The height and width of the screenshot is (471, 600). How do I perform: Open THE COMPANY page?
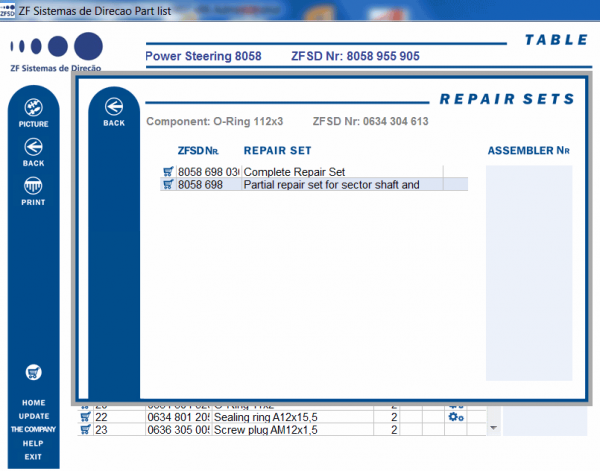coord(33,429)
